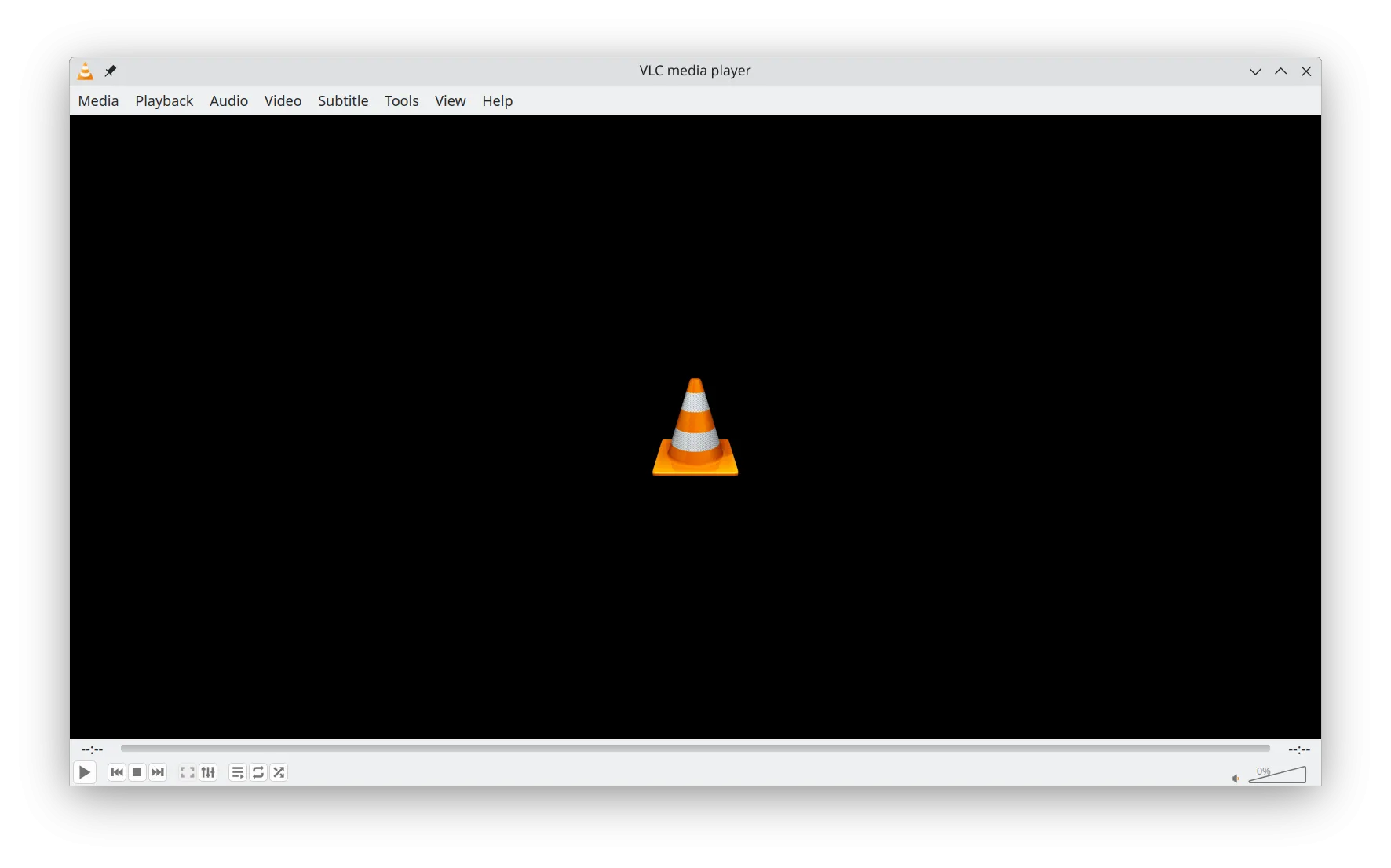
Task: Enable loop playback mode
Action: [258, 772]
